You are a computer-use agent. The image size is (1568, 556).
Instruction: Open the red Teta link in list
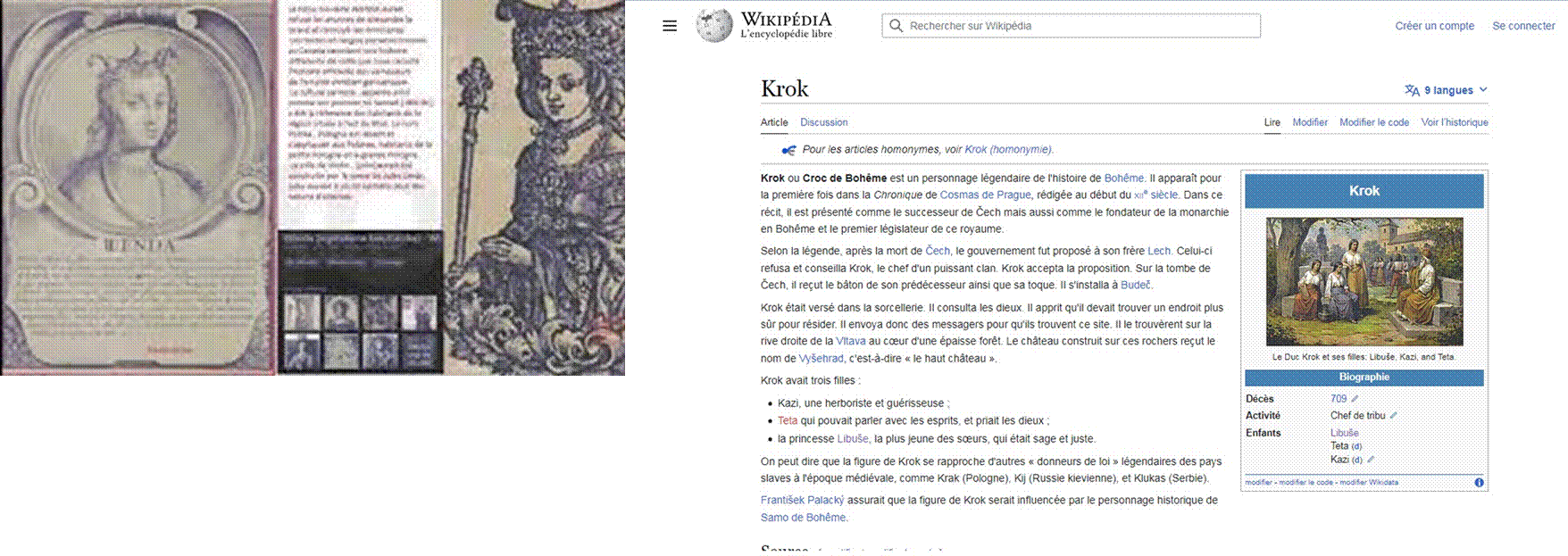[788, 421]
